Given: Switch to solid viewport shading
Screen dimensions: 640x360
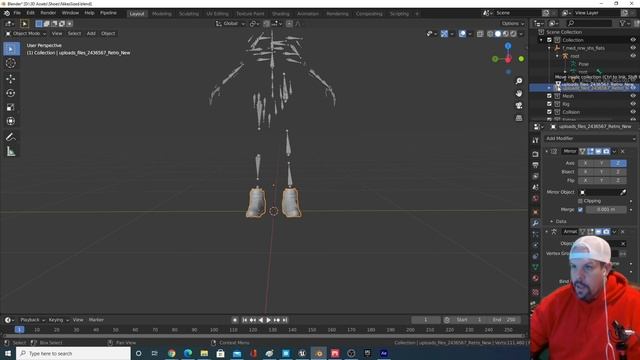Looking at the screenshot, I should tap(498, 34).
